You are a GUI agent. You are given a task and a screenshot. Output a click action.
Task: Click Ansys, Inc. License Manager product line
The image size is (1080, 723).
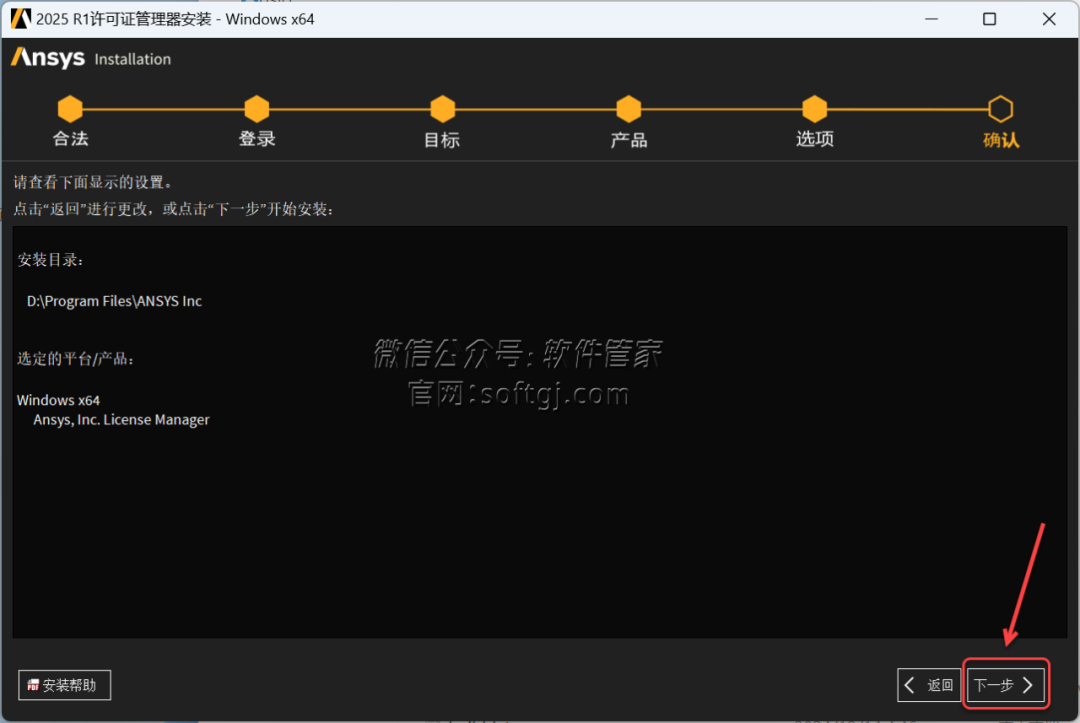121,419
